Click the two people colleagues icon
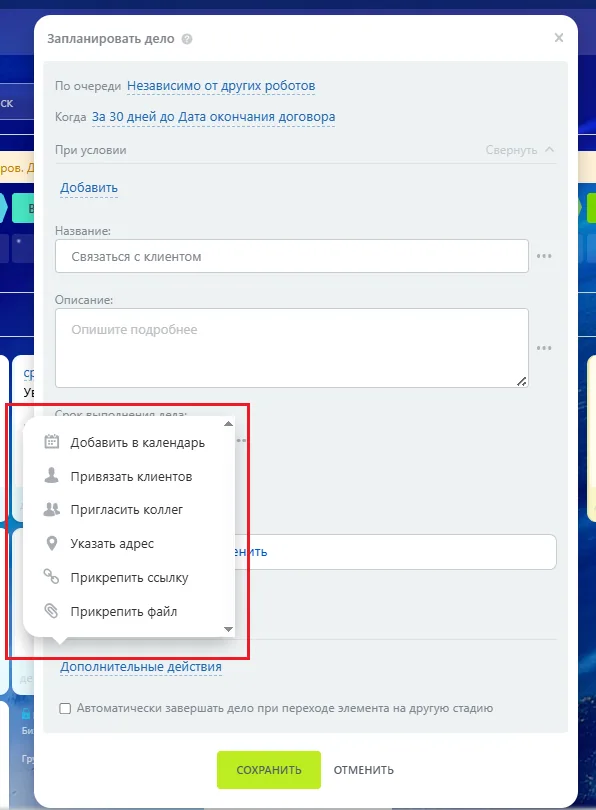Image resolution: width=596 pixels, height=810 pixels. [52, 509]
